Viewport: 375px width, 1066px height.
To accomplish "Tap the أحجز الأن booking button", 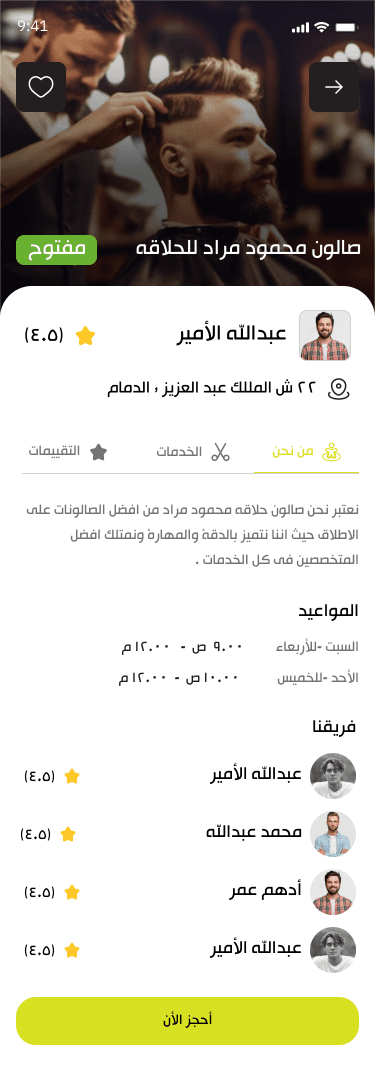I will (188, 1020).
